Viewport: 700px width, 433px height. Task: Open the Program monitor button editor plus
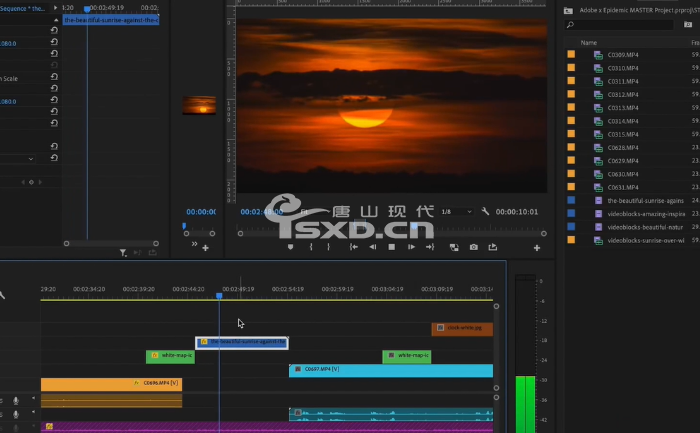(537, 248)
